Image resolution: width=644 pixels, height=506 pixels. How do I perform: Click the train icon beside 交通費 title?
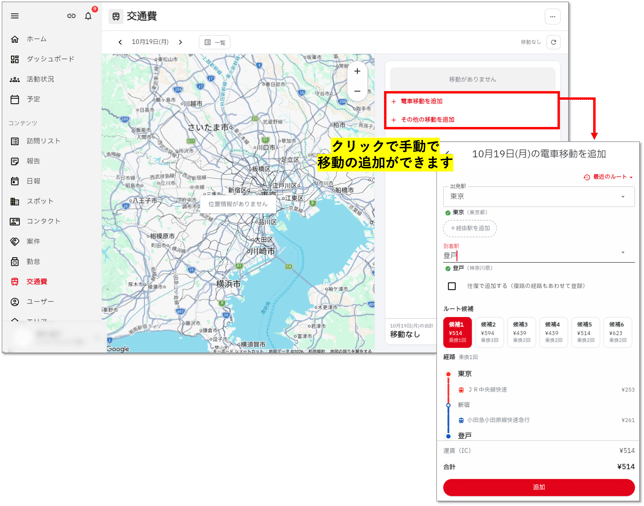(116, 16)
